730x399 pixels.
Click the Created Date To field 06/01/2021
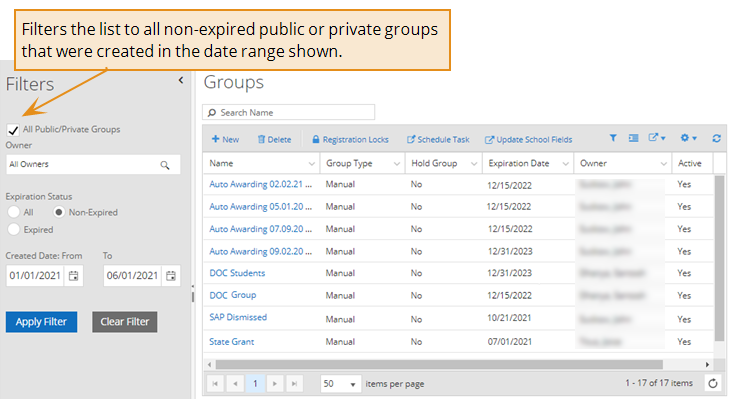[132, 276]
